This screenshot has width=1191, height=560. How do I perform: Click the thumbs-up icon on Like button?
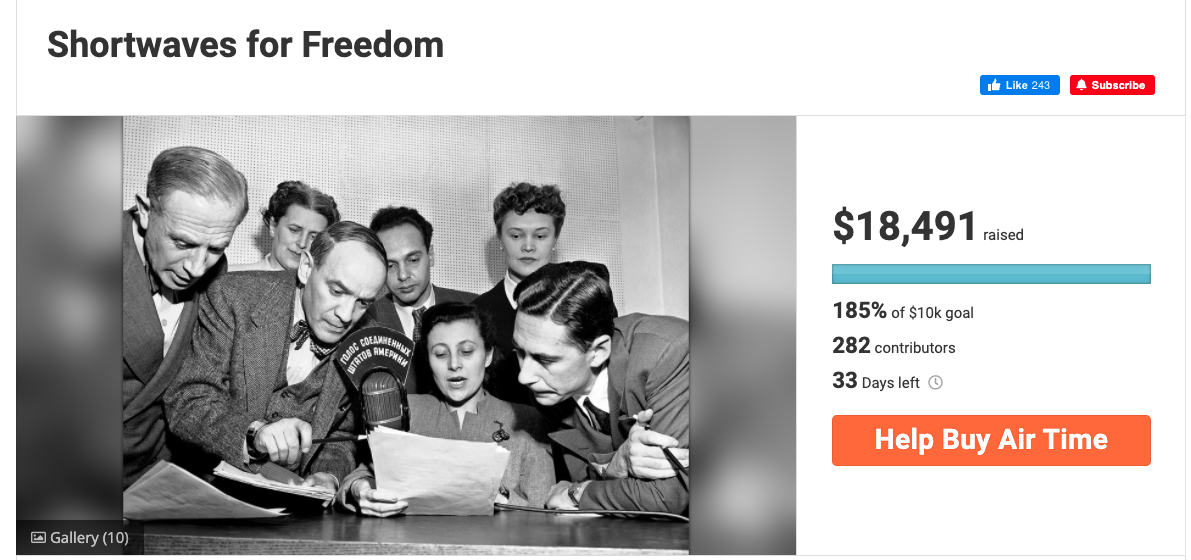(x=994, y=86)
